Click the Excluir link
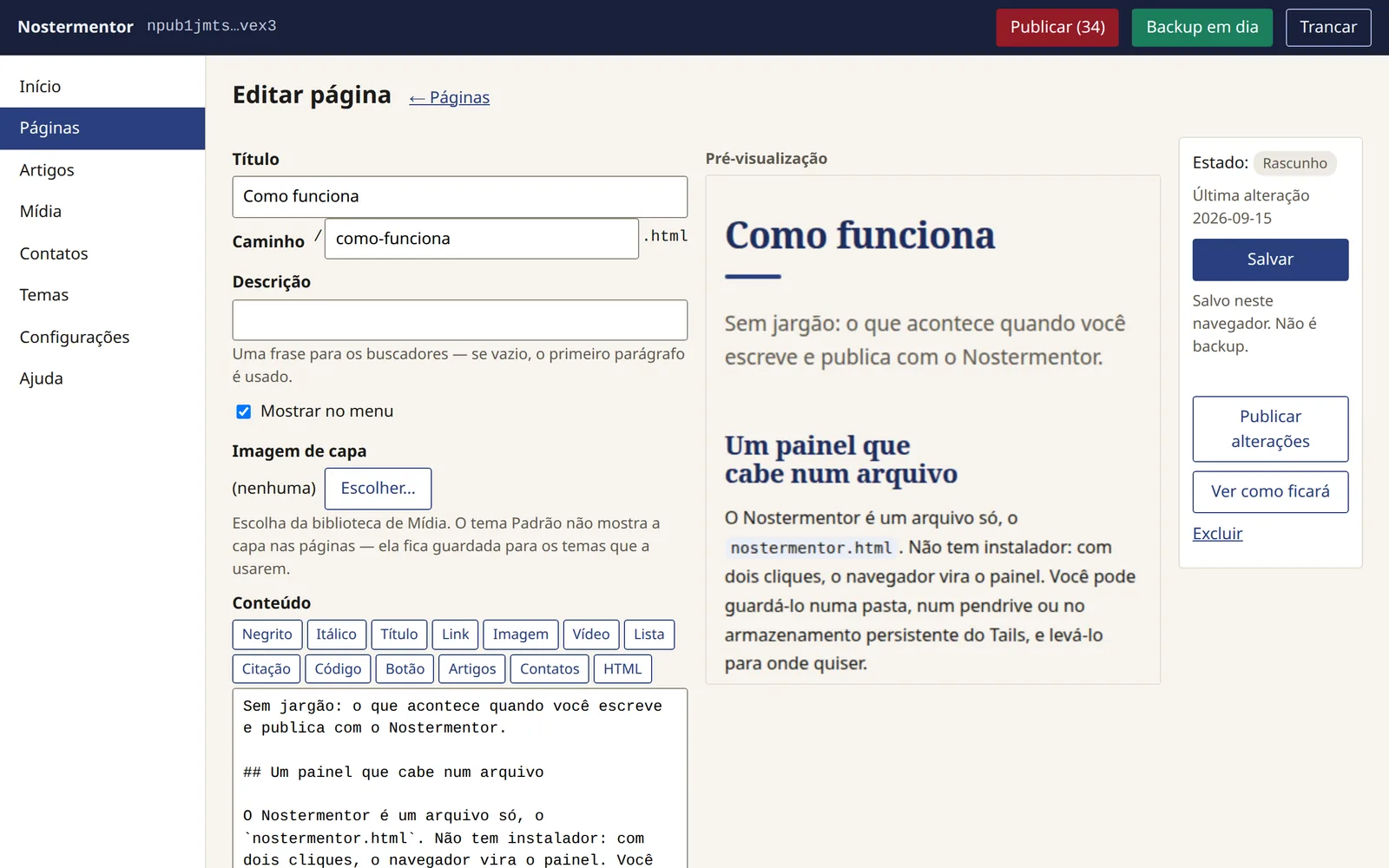Image resolution: width=1389 pixels, height=868 pixels. pos(1217,534)
